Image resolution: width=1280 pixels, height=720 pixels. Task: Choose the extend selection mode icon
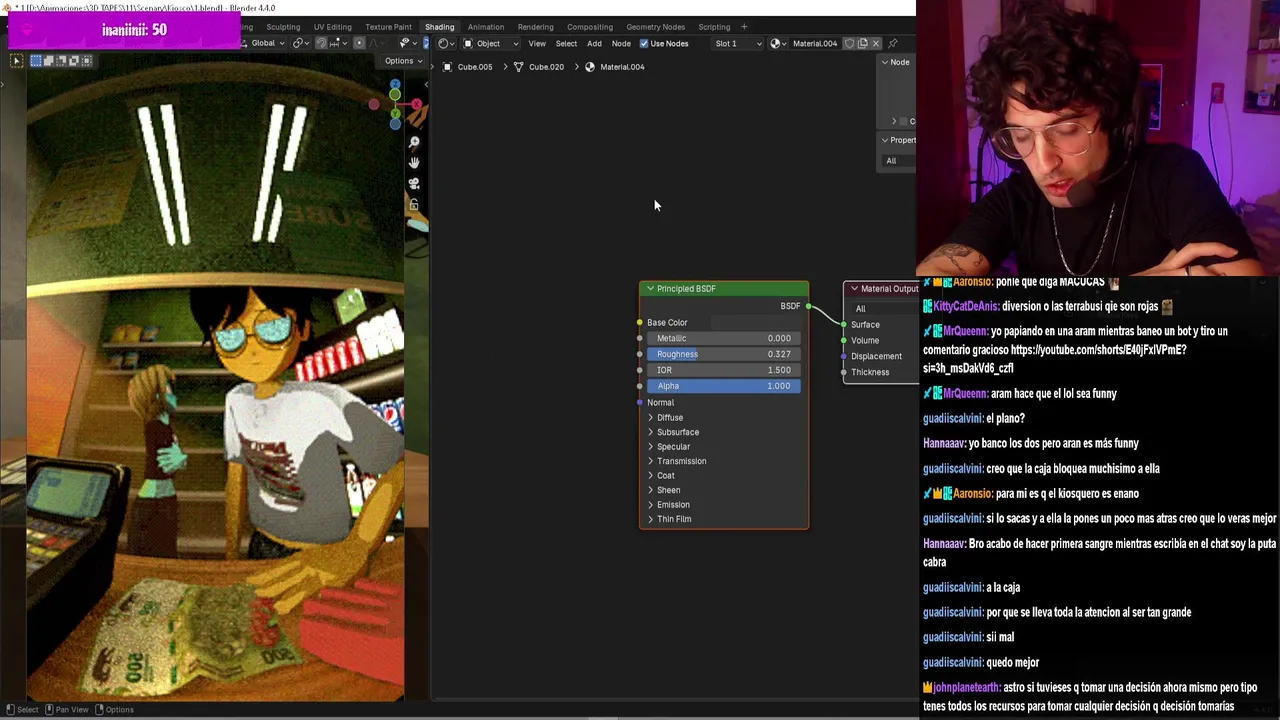(48, 61)
